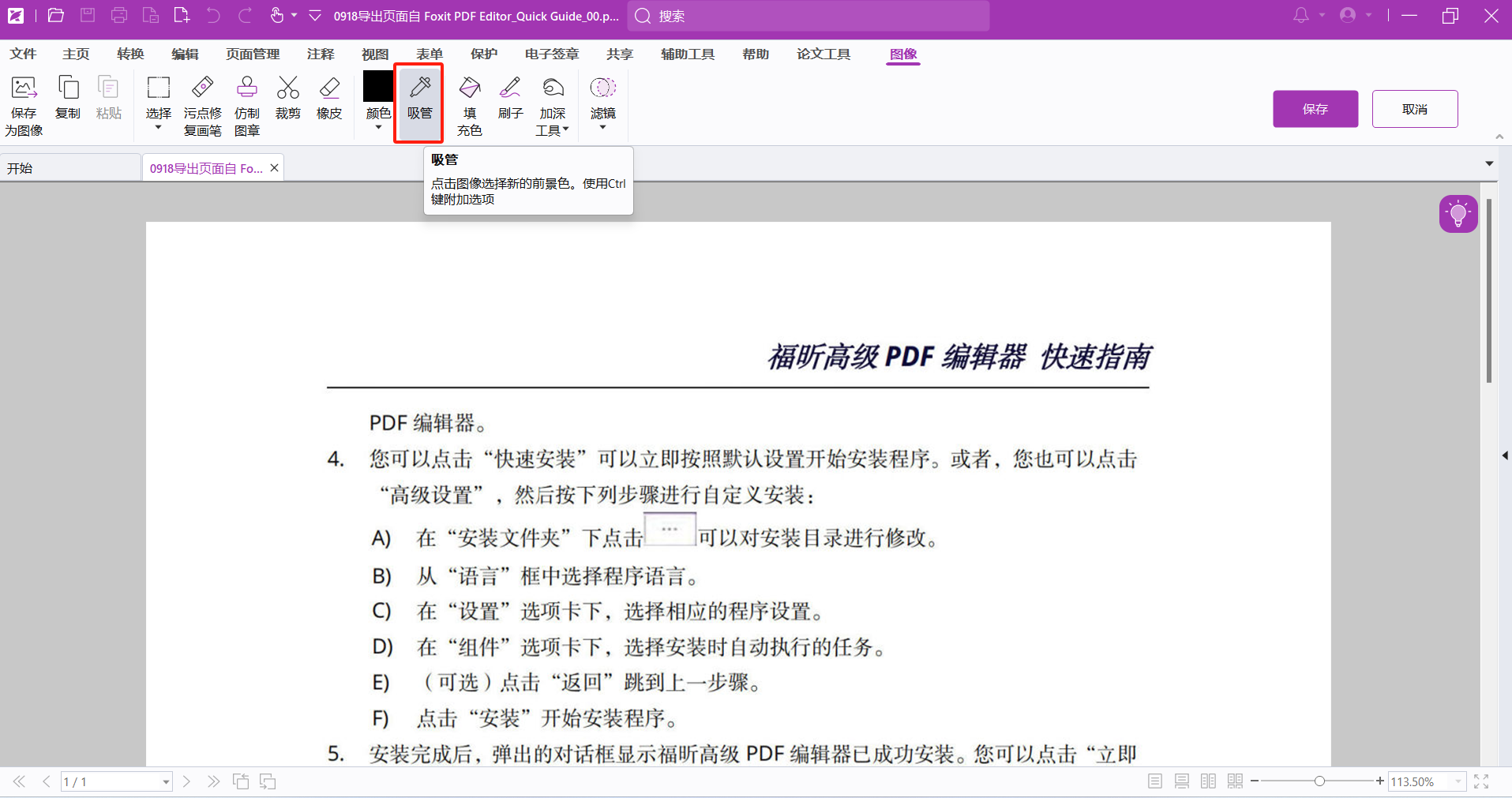The height and width of the screenshot is (798, 1512).
Task: Choose the 橡皮 eraser tool
Action: click(329, 99)
